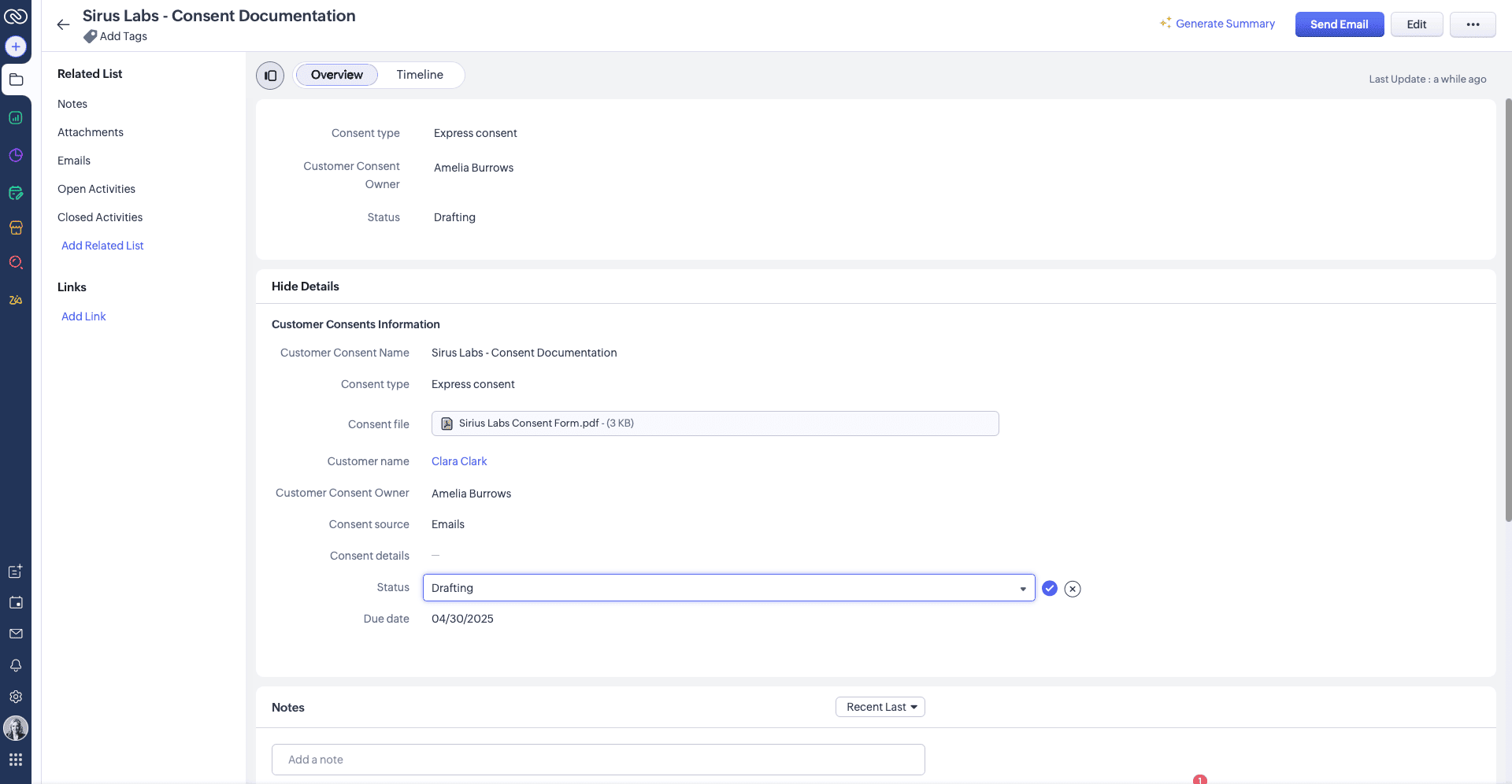This screenshot has width=1512, height=784.
Task: Cancel status edit with the circled X
Action: pos(1072,588)
